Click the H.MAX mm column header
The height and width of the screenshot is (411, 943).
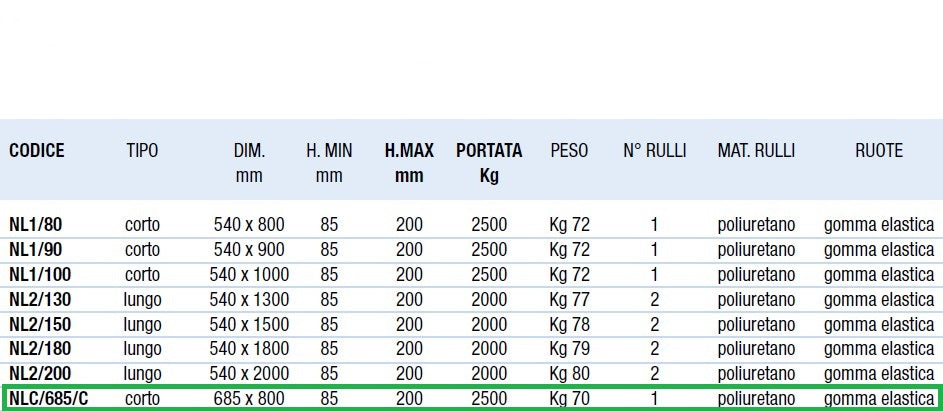pyautogui.click(x=409, y=162)
